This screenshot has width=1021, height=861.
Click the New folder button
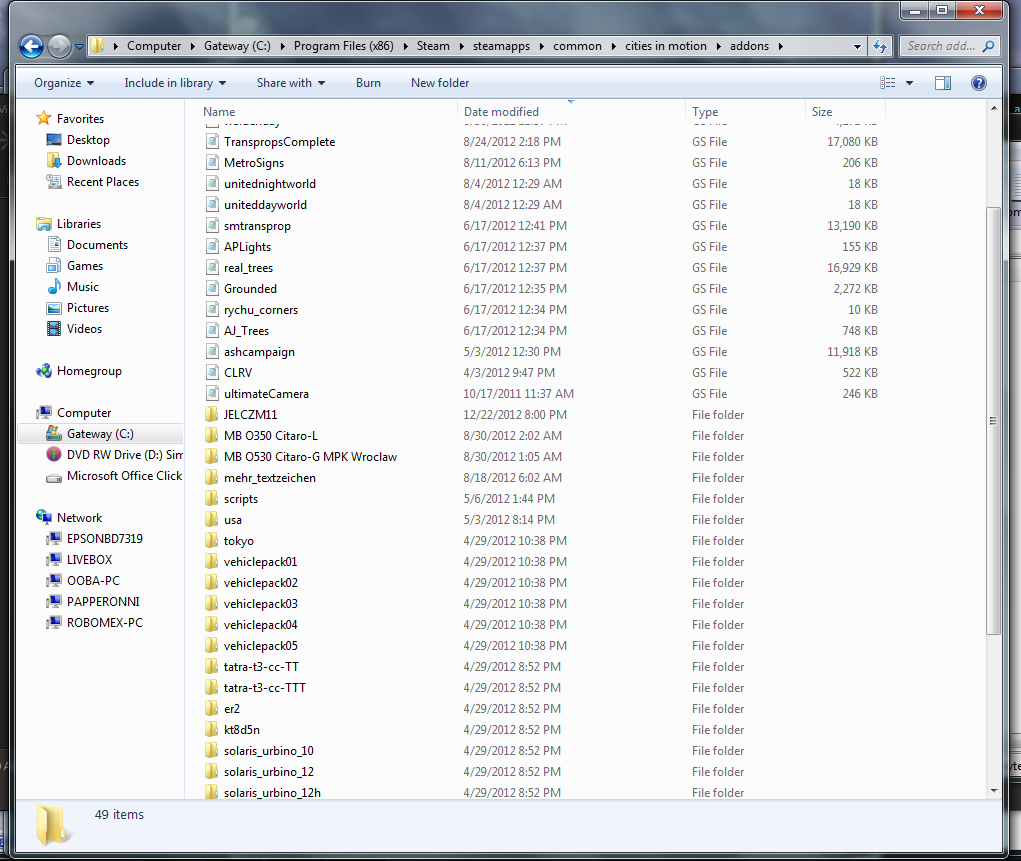440,83
